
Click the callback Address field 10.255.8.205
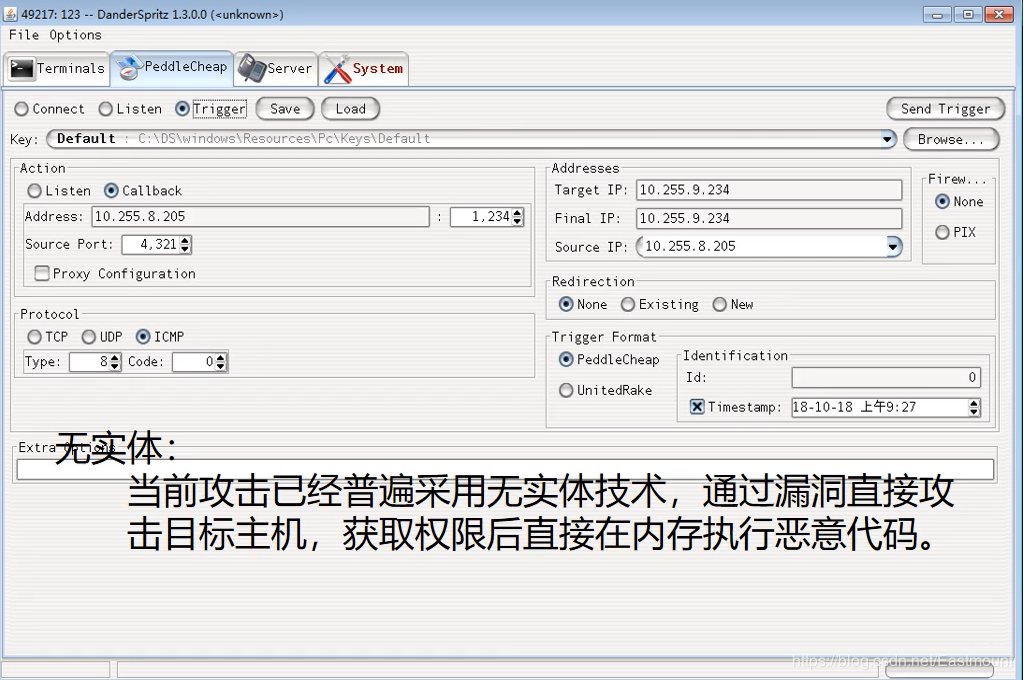click(x=261, y=217)
